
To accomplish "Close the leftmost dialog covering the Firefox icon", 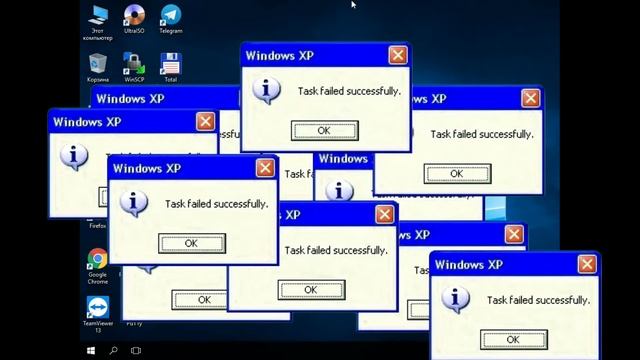I will tap(205, 122).
